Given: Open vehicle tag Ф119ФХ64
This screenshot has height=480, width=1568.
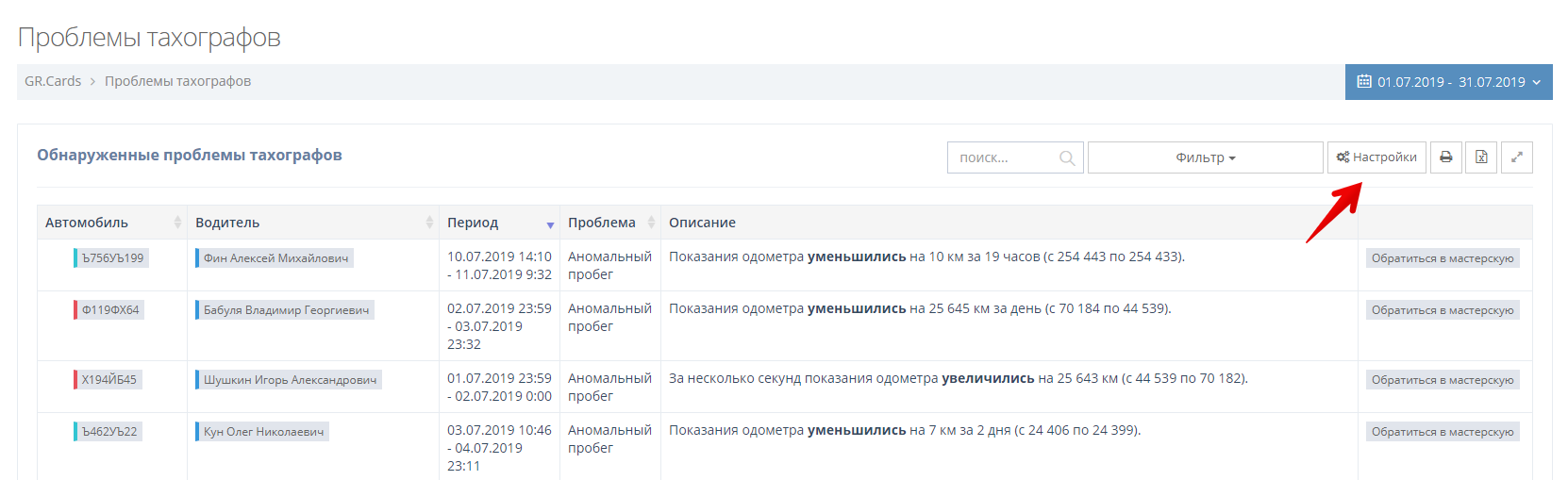Looking at the screenshot, I should pos(108,310).
